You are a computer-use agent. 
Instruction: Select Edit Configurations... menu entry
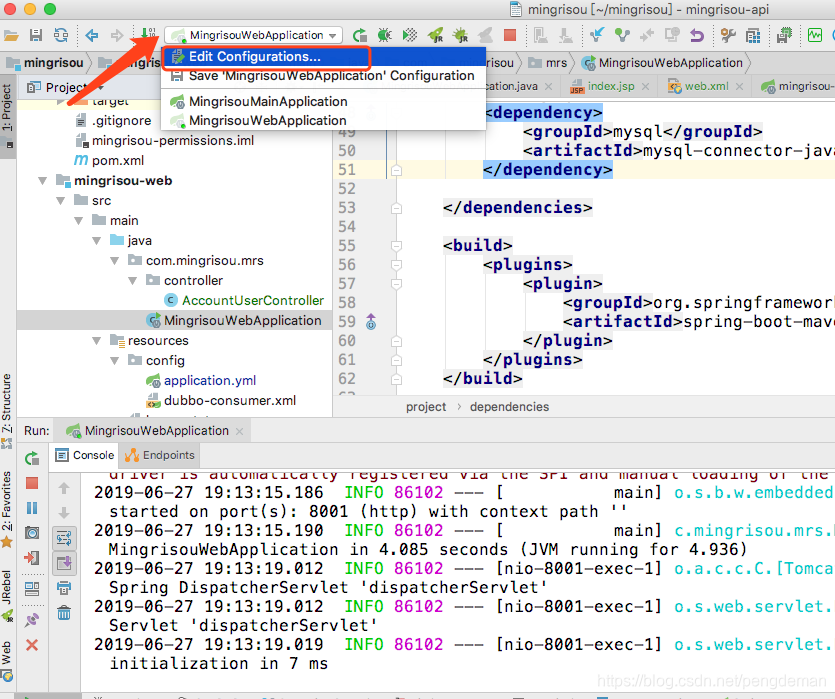point(324,57)
